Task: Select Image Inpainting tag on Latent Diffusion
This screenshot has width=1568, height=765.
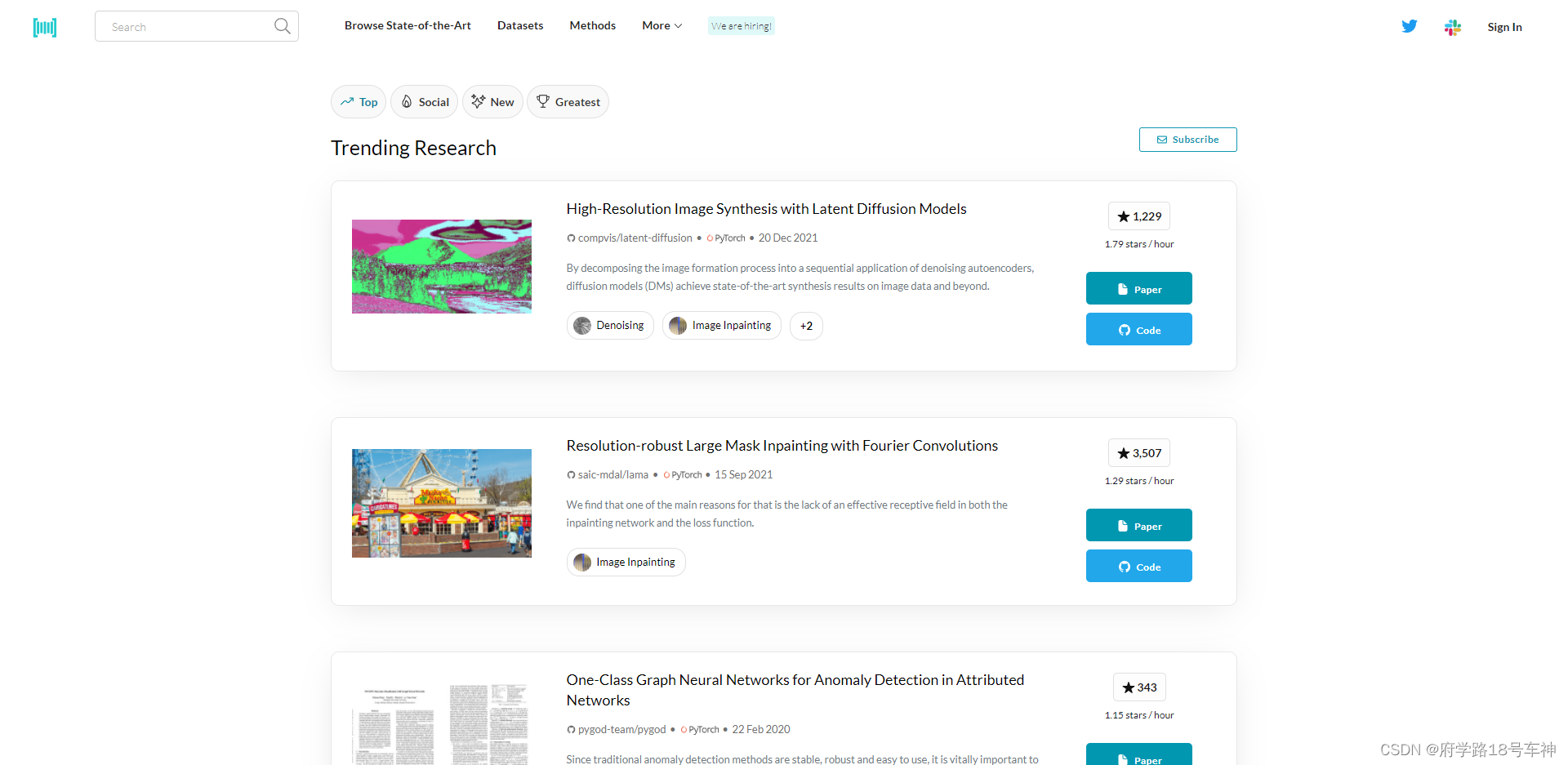Action: [722, 326]
